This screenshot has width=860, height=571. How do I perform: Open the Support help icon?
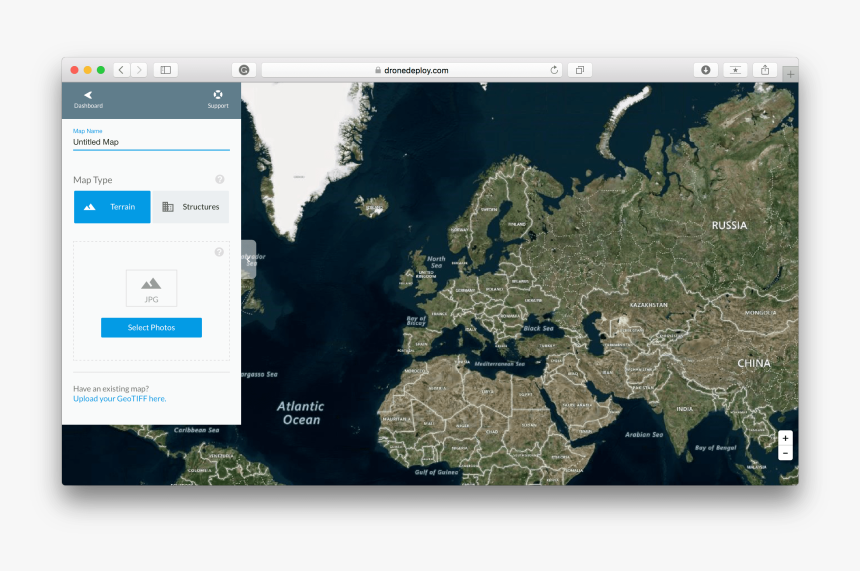tap(218, 99)
